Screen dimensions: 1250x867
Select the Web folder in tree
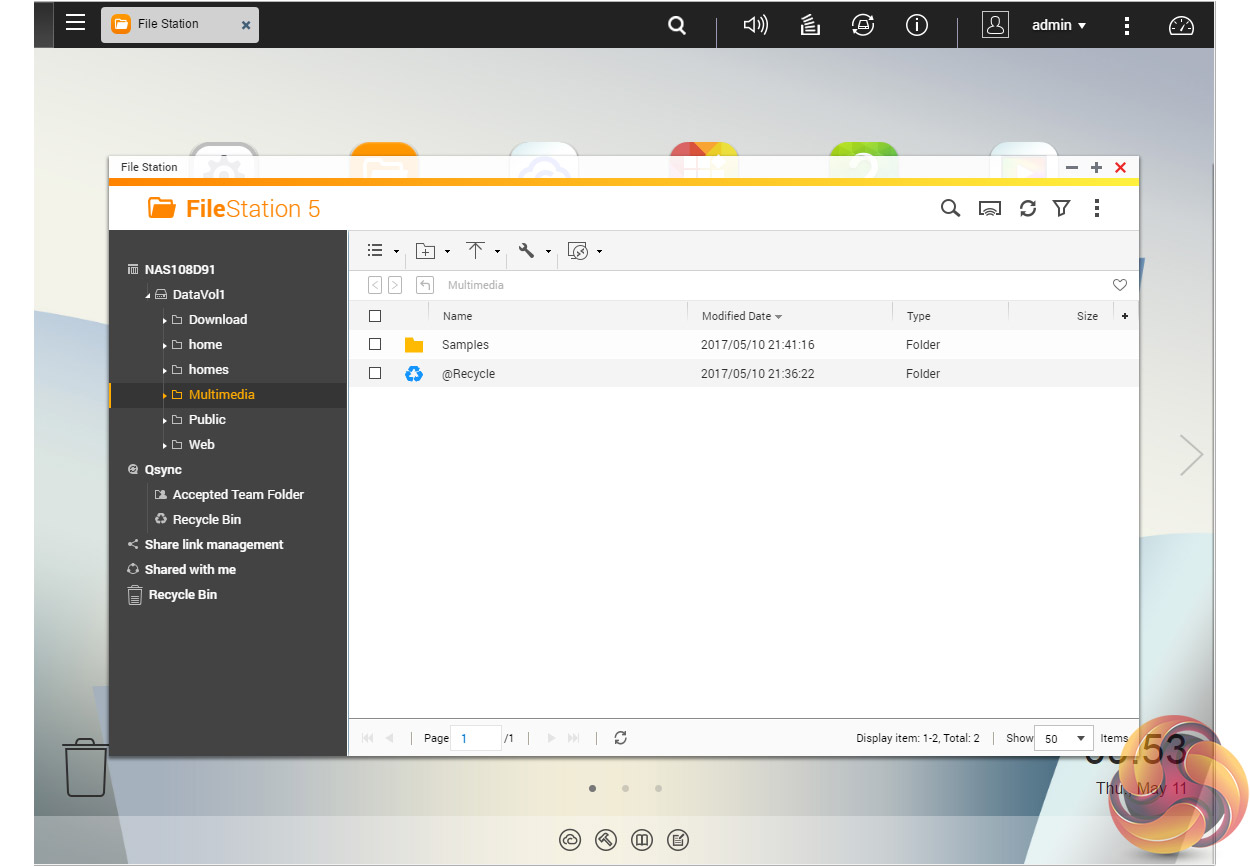point(201,445)
